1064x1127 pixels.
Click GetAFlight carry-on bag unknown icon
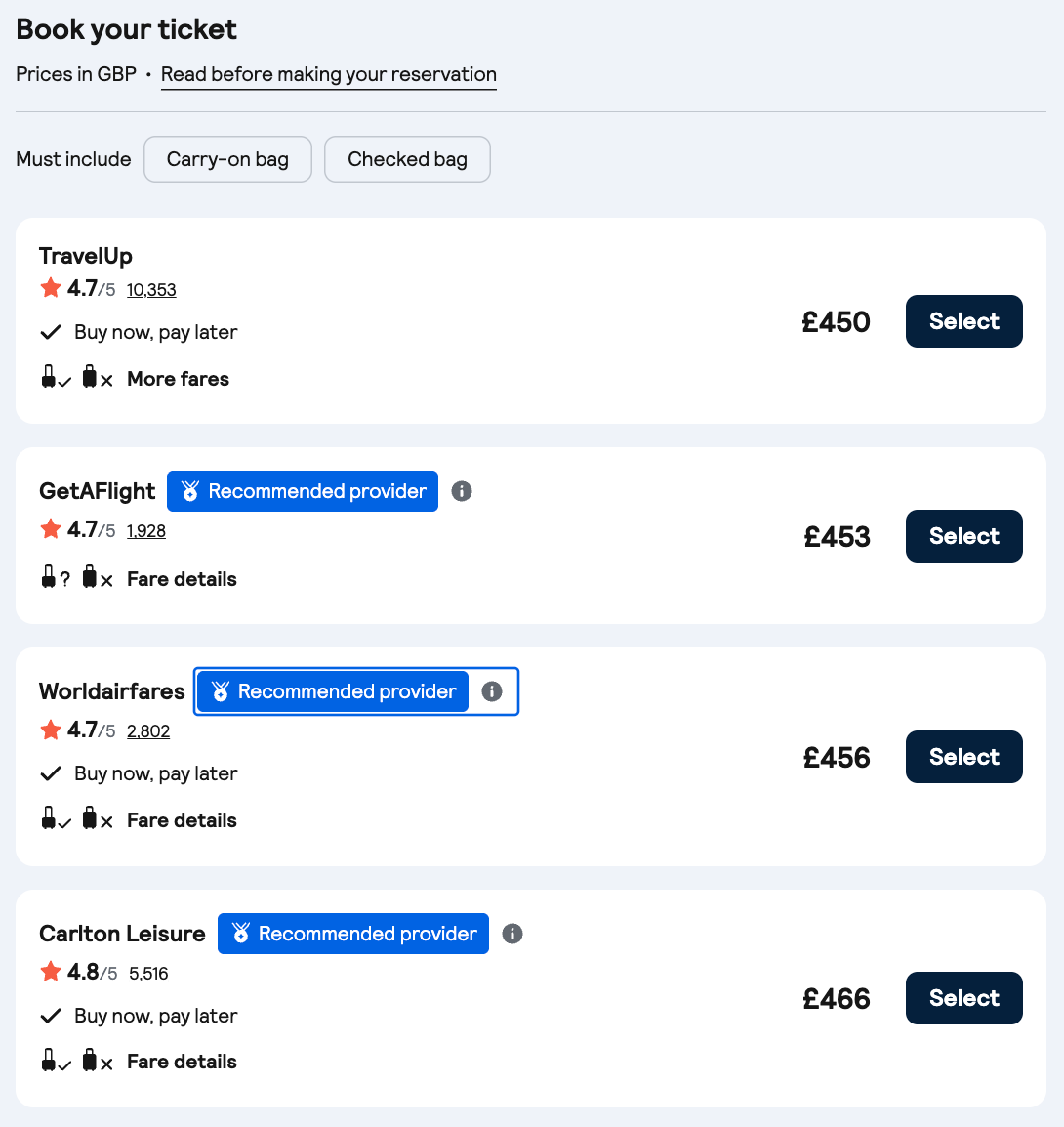pos(56,578)
